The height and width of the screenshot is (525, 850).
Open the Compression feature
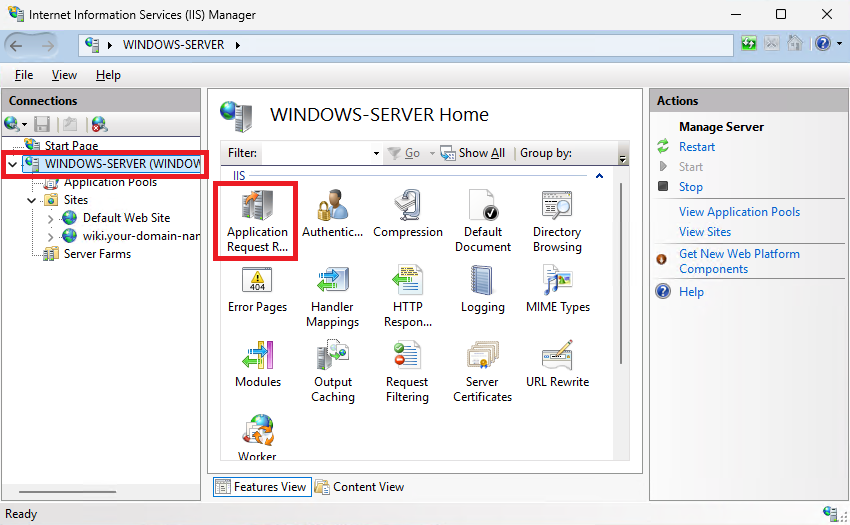click(408, 214)
